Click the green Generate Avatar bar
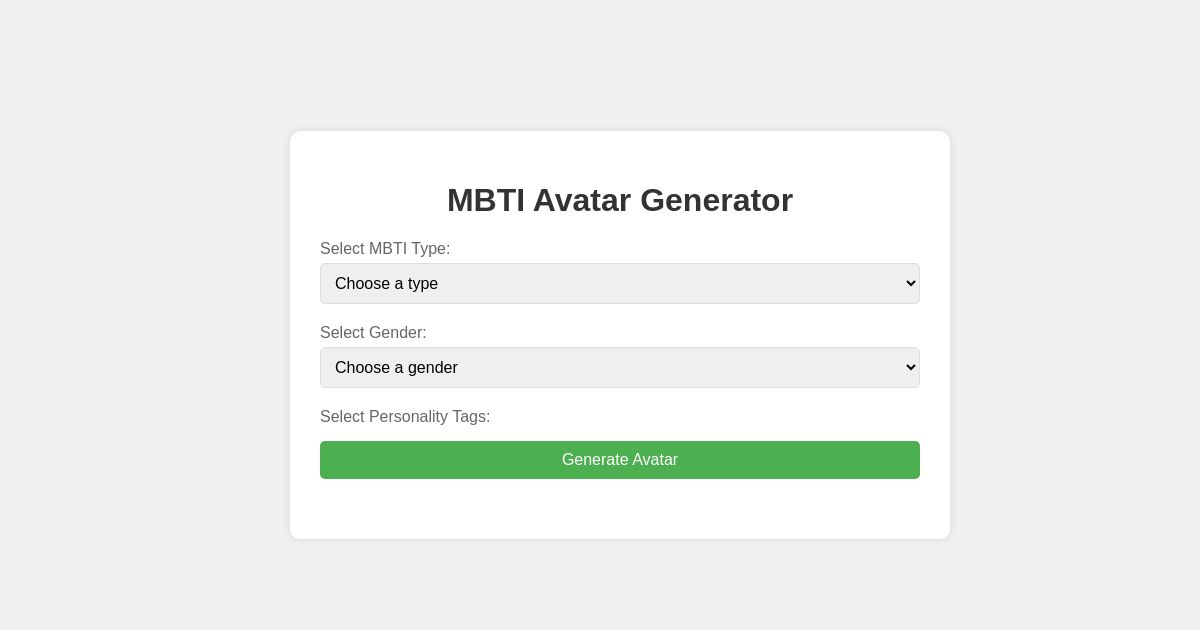Screen dimensions: 1200x630 click(x=620, y=460)
